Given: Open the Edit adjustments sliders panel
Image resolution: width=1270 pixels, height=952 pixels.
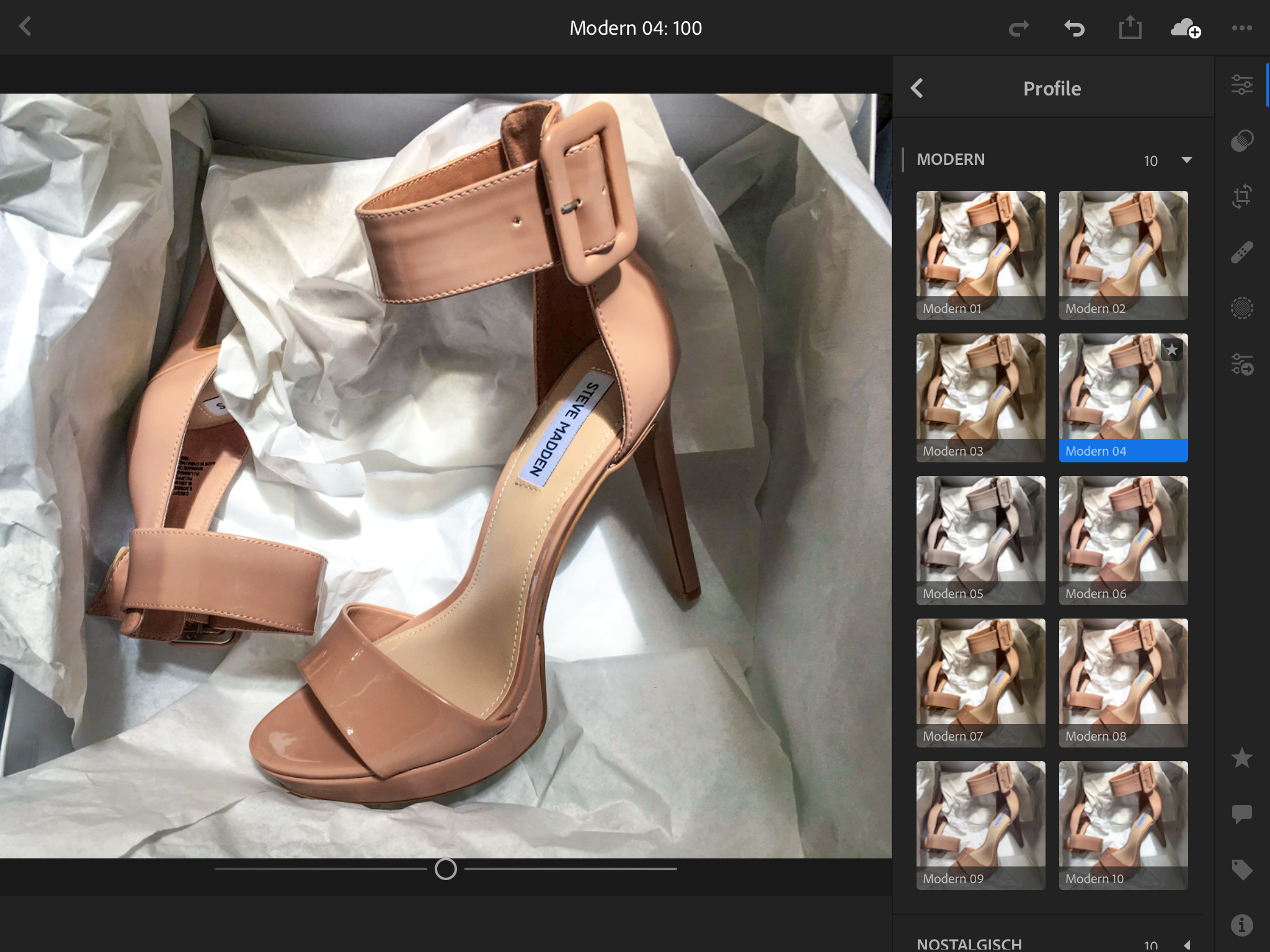Looking at the screenshot, I should (x=1241, y=85).
